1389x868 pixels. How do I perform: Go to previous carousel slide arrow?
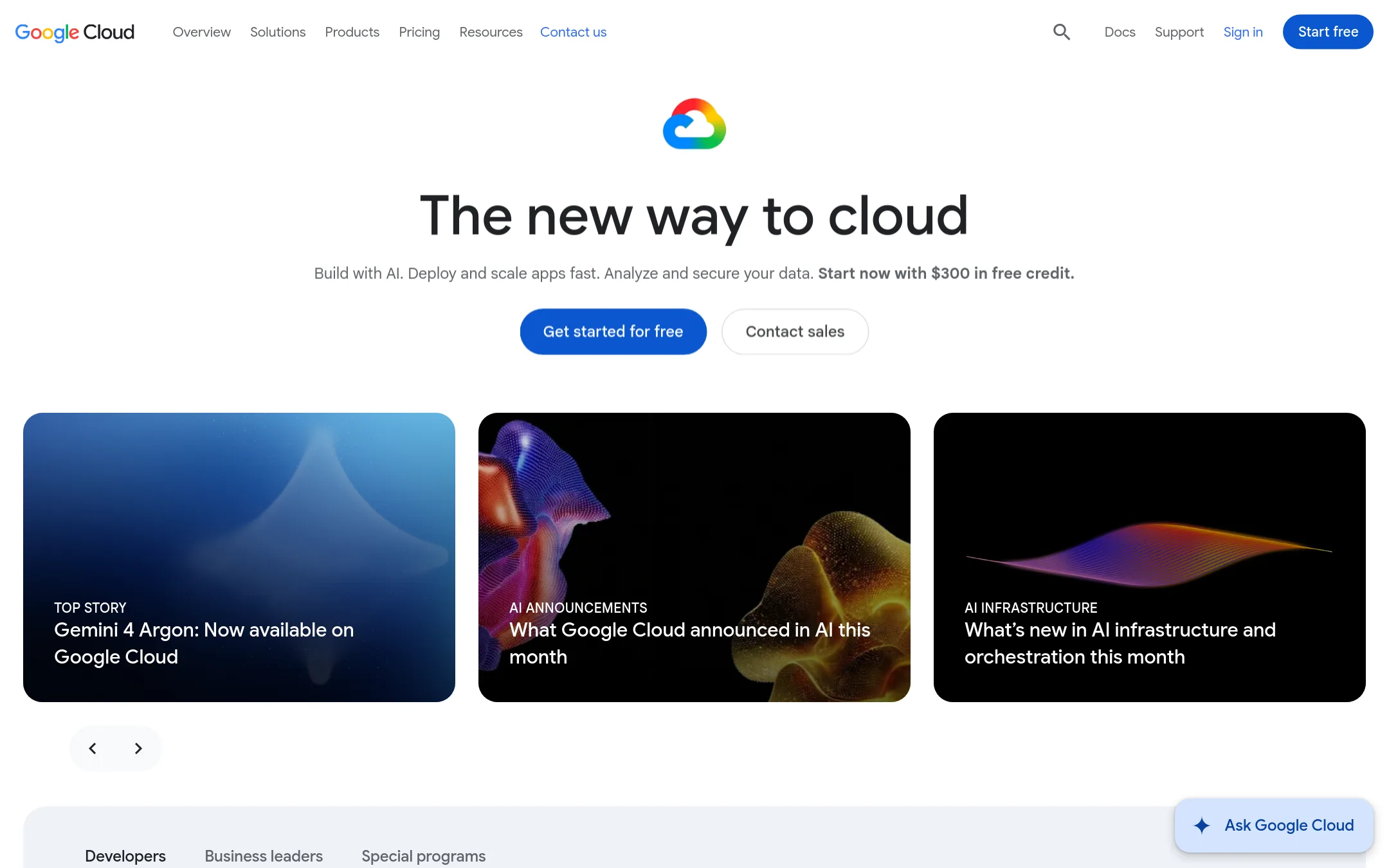coord(93,748)
